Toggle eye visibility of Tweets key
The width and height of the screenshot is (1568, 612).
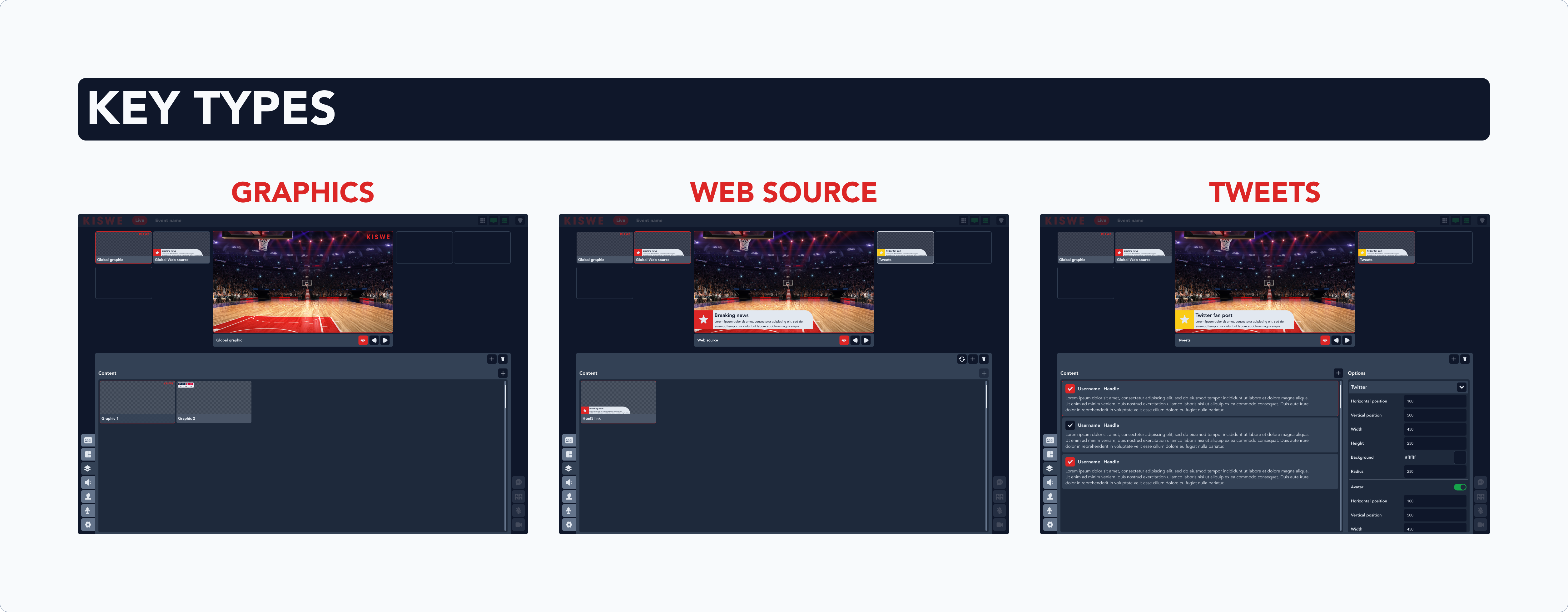coord(1325,340)
